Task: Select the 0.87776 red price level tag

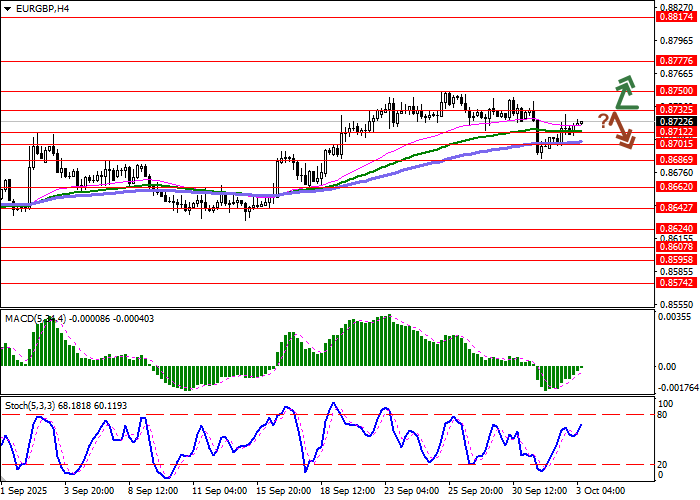Action: [x=677, y=61]
